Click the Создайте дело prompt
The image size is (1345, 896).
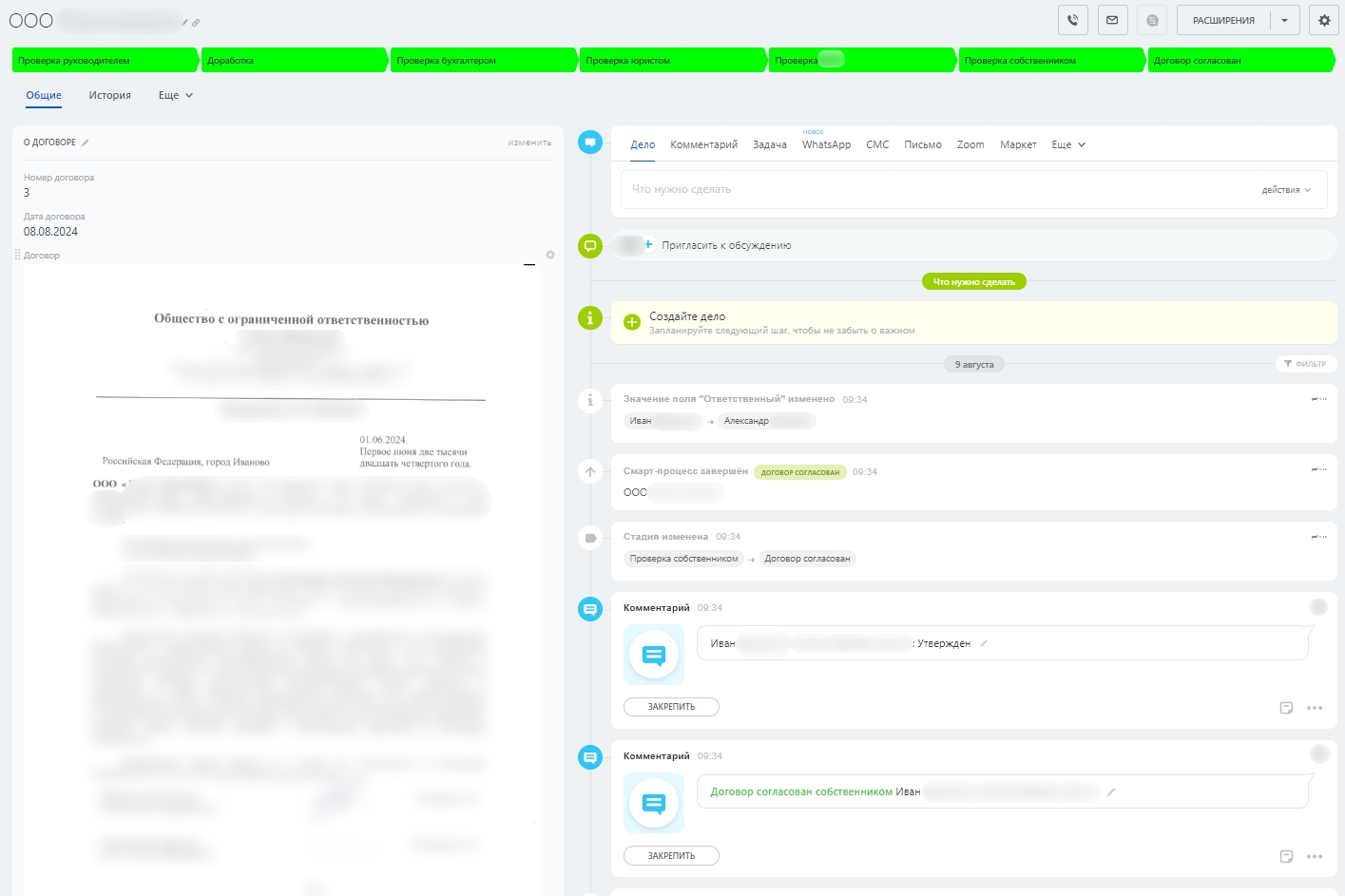click(x=973, y=322)
